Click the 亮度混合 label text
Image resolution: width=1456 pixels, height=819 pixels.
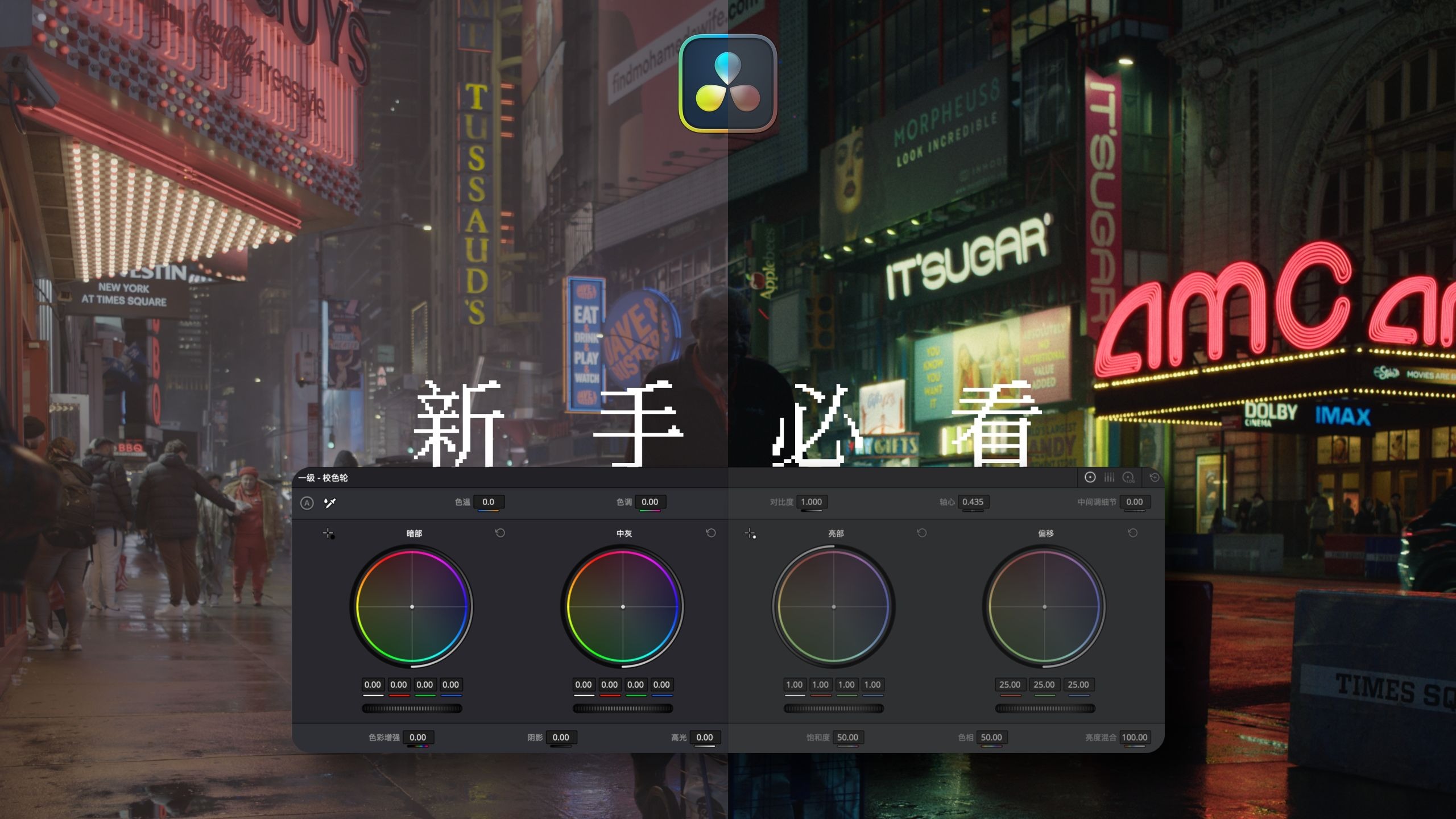coord(1101,738)
